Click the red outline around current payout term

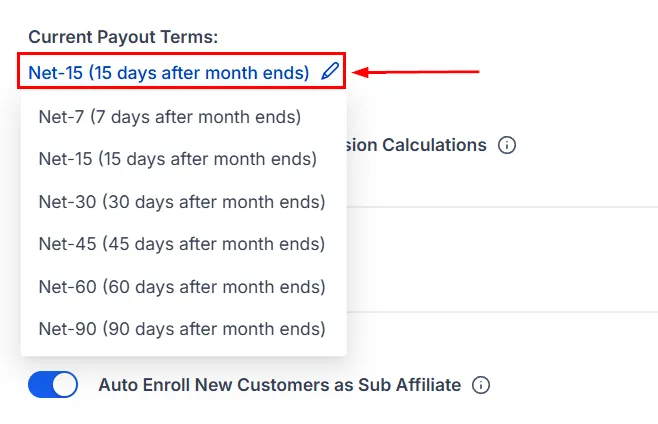click(x=181, y=53)
